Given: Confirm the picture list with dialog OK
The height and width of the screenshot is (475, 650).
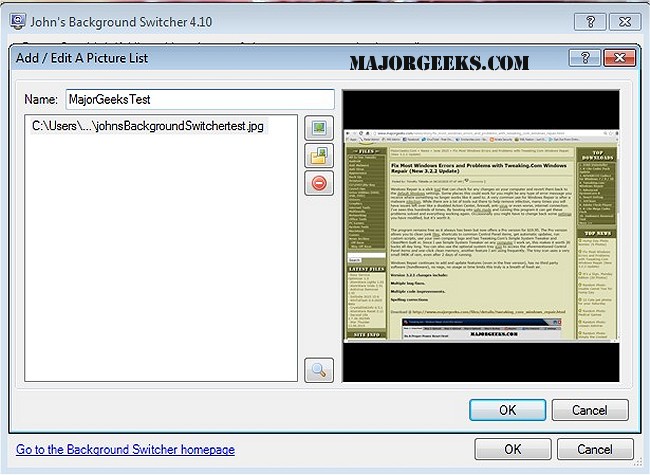Looking at the screenshot, I should [x=507, y=410].
